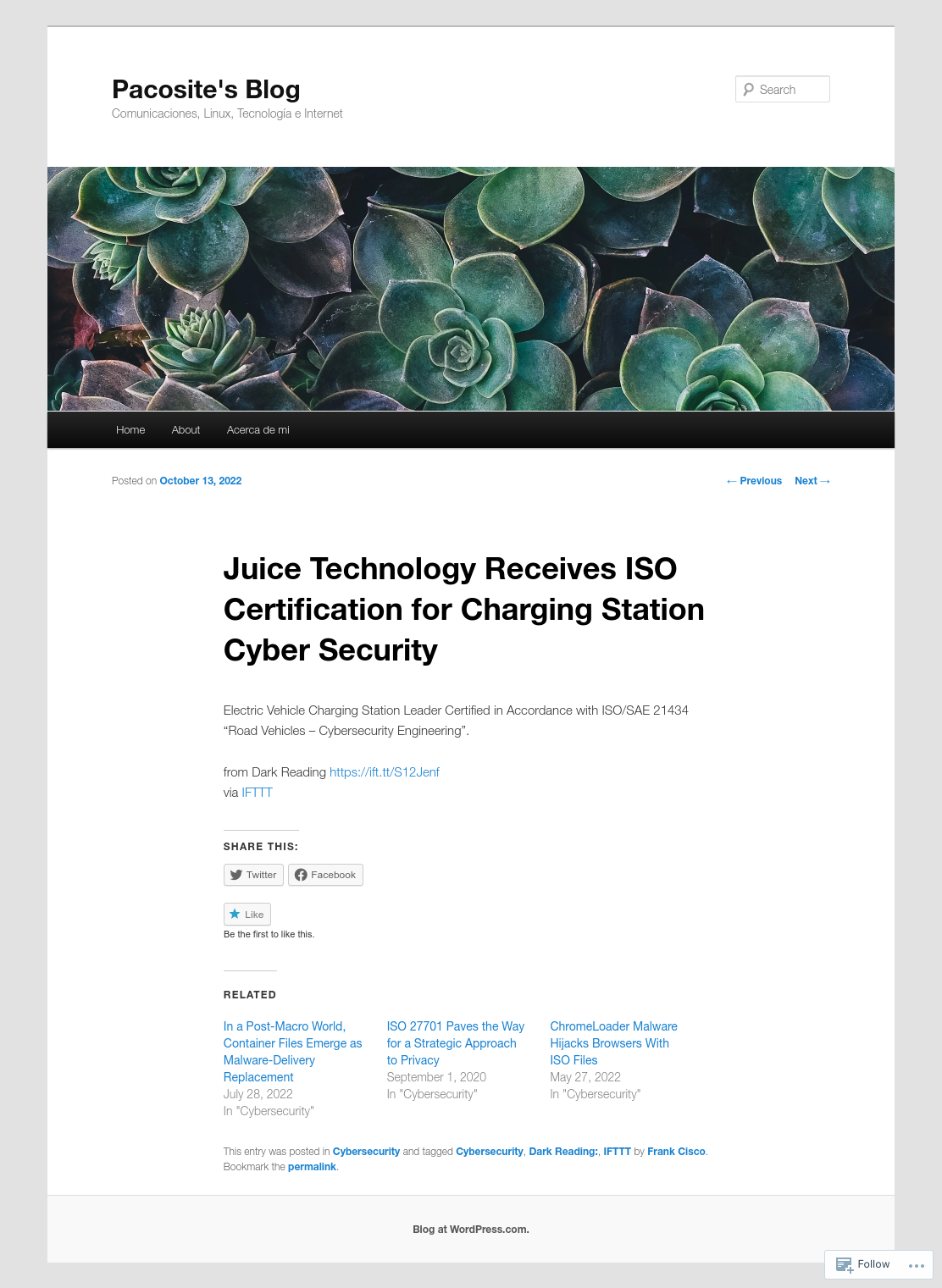Click the Twitter bird icon
This screenshot has height=1288, width=942.
[x=236, y=875]
